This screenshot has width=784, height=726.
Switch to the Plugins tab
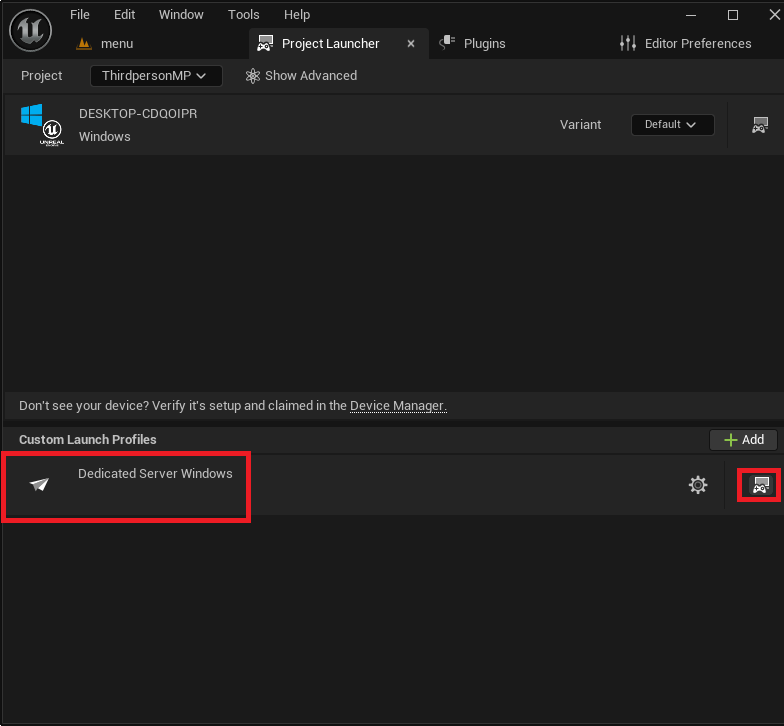point(472,44)
